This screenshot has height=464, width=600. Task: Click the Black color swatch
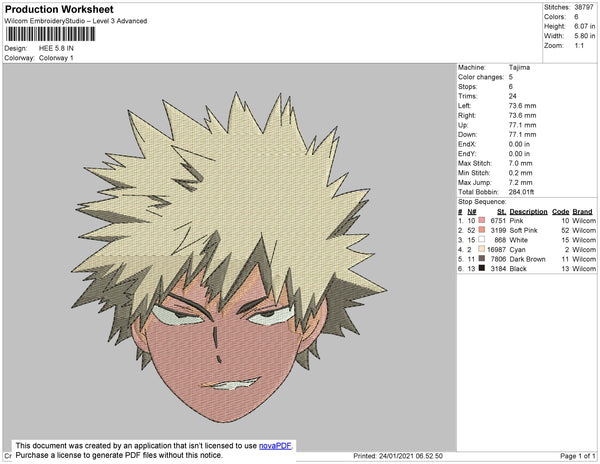click(482, 268)
